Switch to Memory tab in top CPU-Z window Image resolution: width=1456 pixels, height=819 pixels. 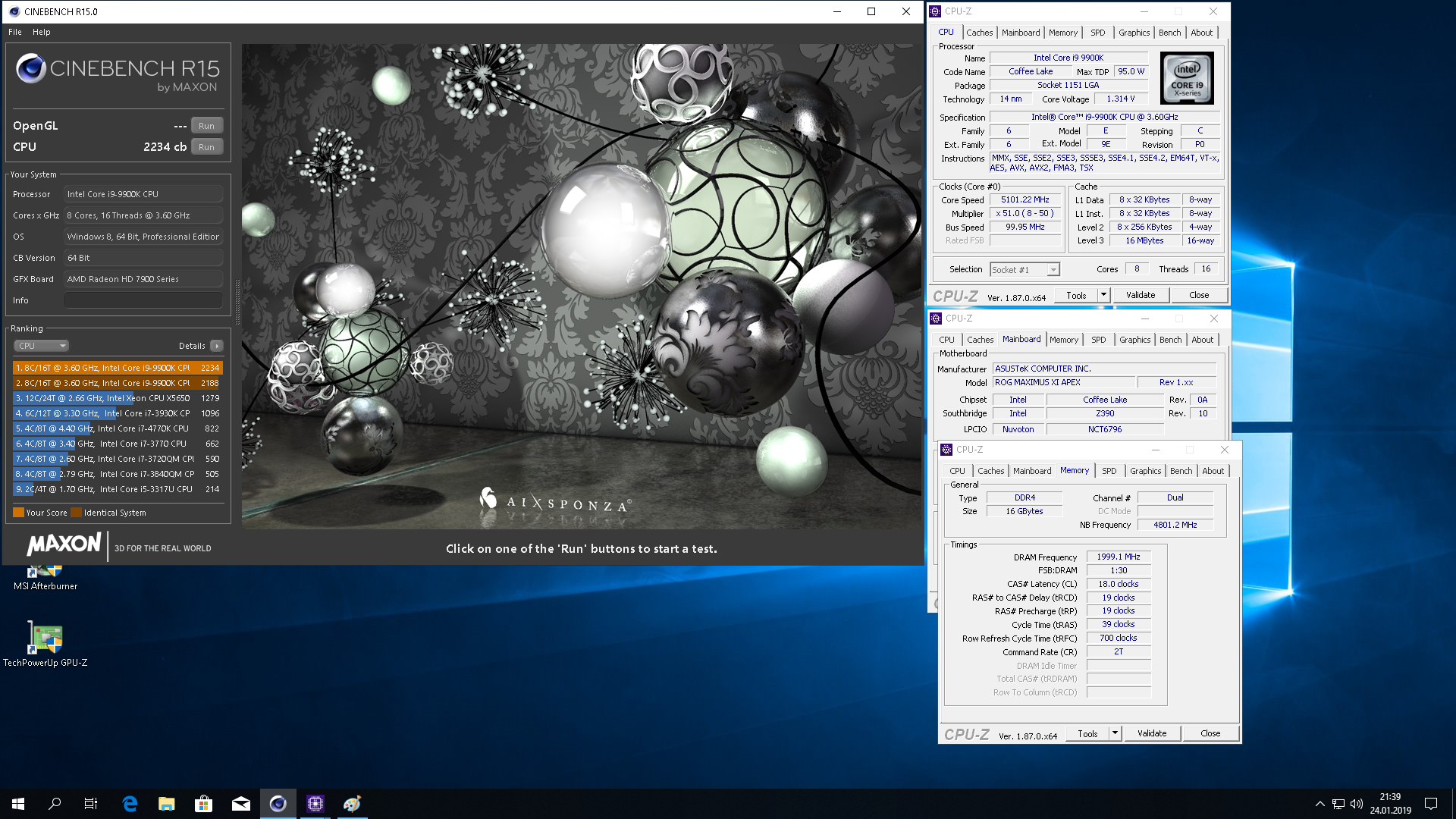pyautogui.click(x=1063, y=33)
